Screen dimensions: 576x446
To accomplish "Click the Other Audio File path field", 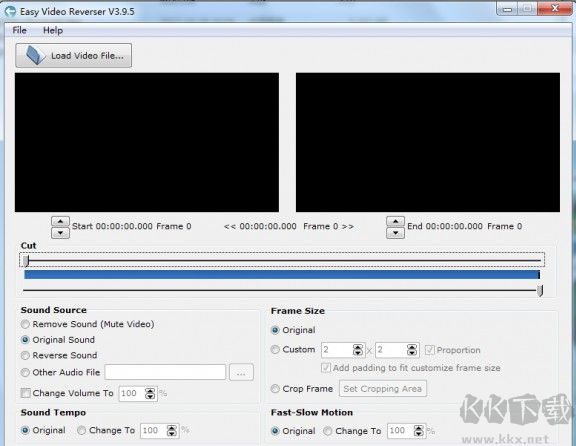I will [x=165, y=372].
